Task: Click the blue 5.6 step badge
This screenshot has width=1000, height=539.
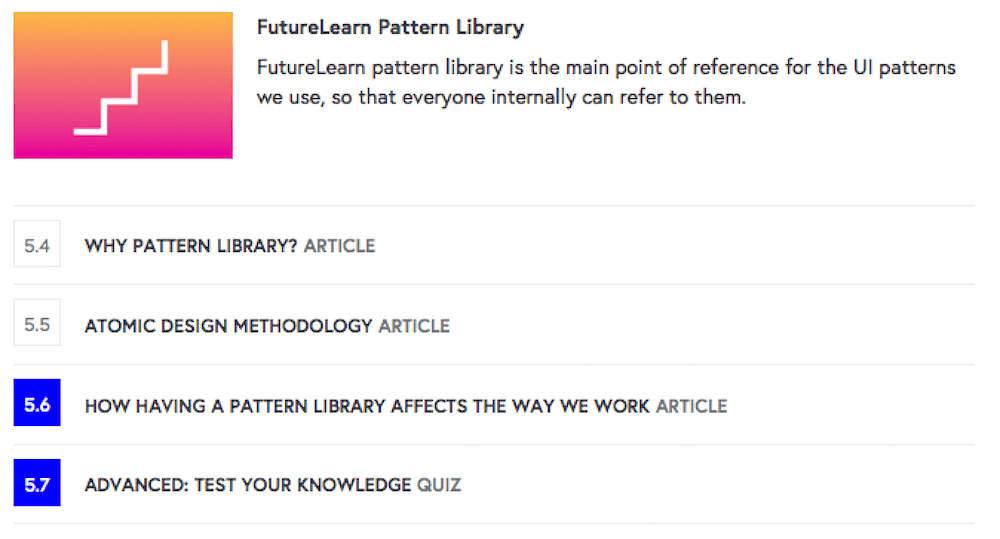Action: 37,405
